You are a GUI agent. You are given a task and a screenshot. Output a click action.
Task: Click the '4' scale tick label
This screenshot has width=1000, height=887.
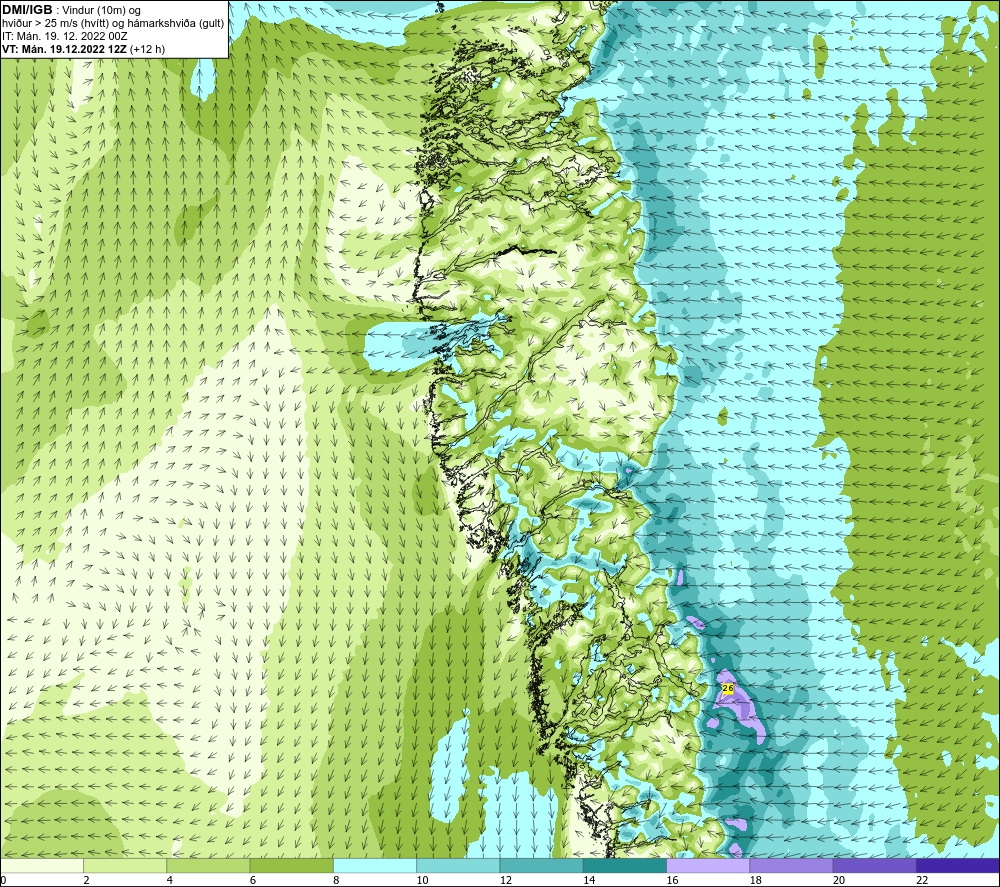click(x=170, y=881)
